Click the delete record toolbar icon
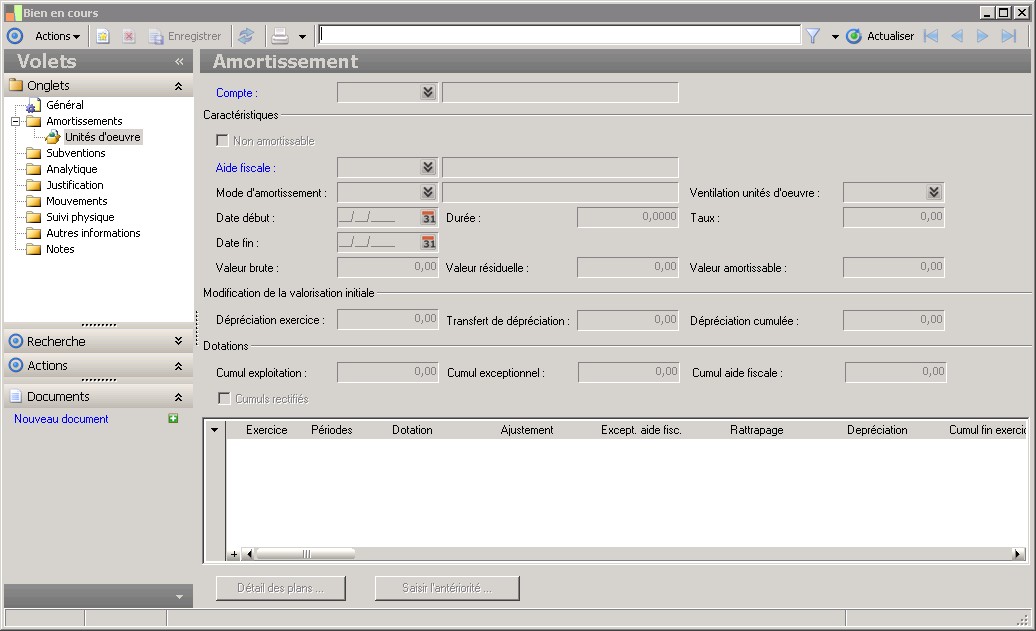Viewport: 1036px width, 631px height. point(129,36)
